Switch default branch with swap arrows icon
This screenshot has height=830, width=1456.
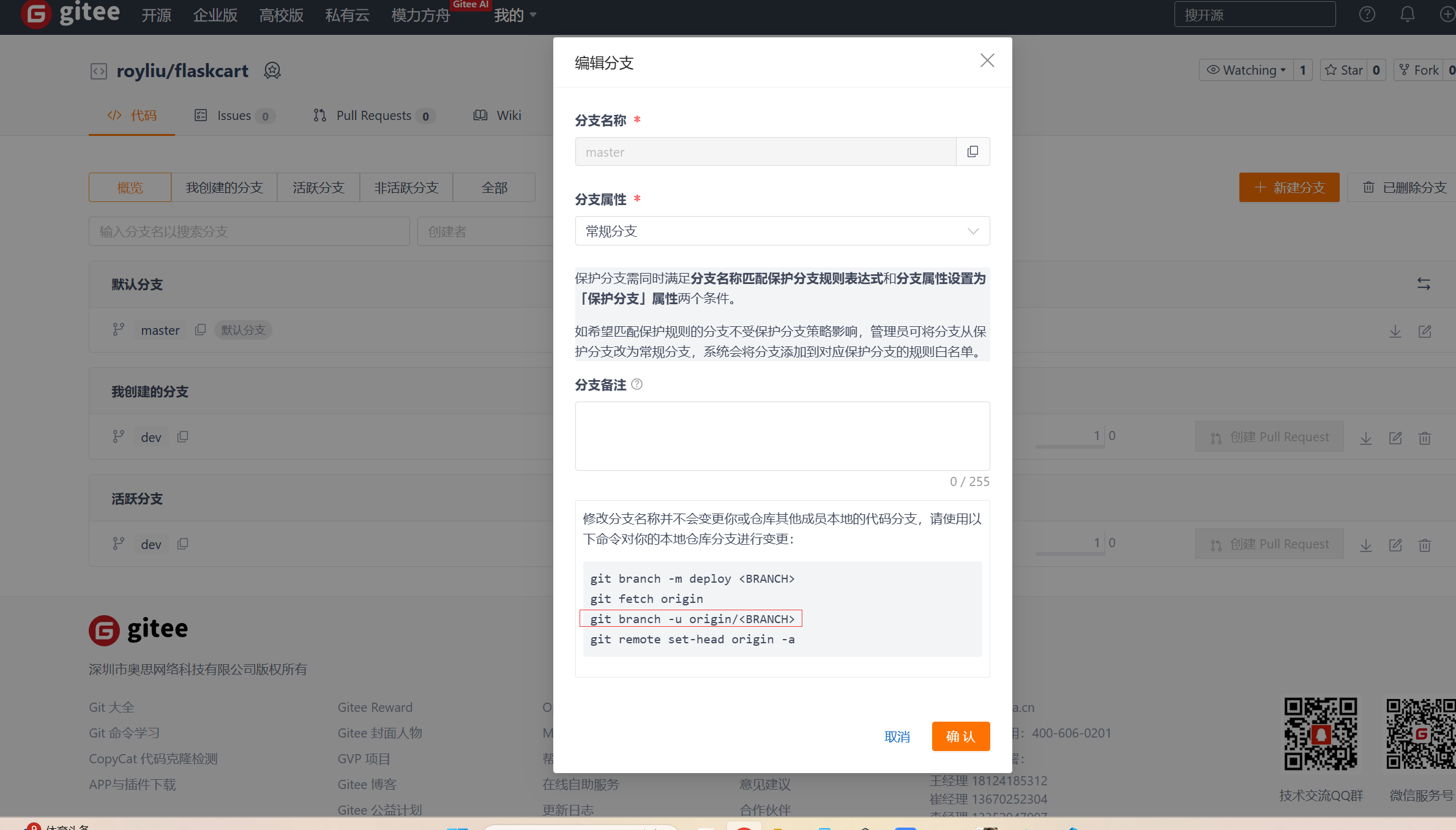tap(1423, 284)
